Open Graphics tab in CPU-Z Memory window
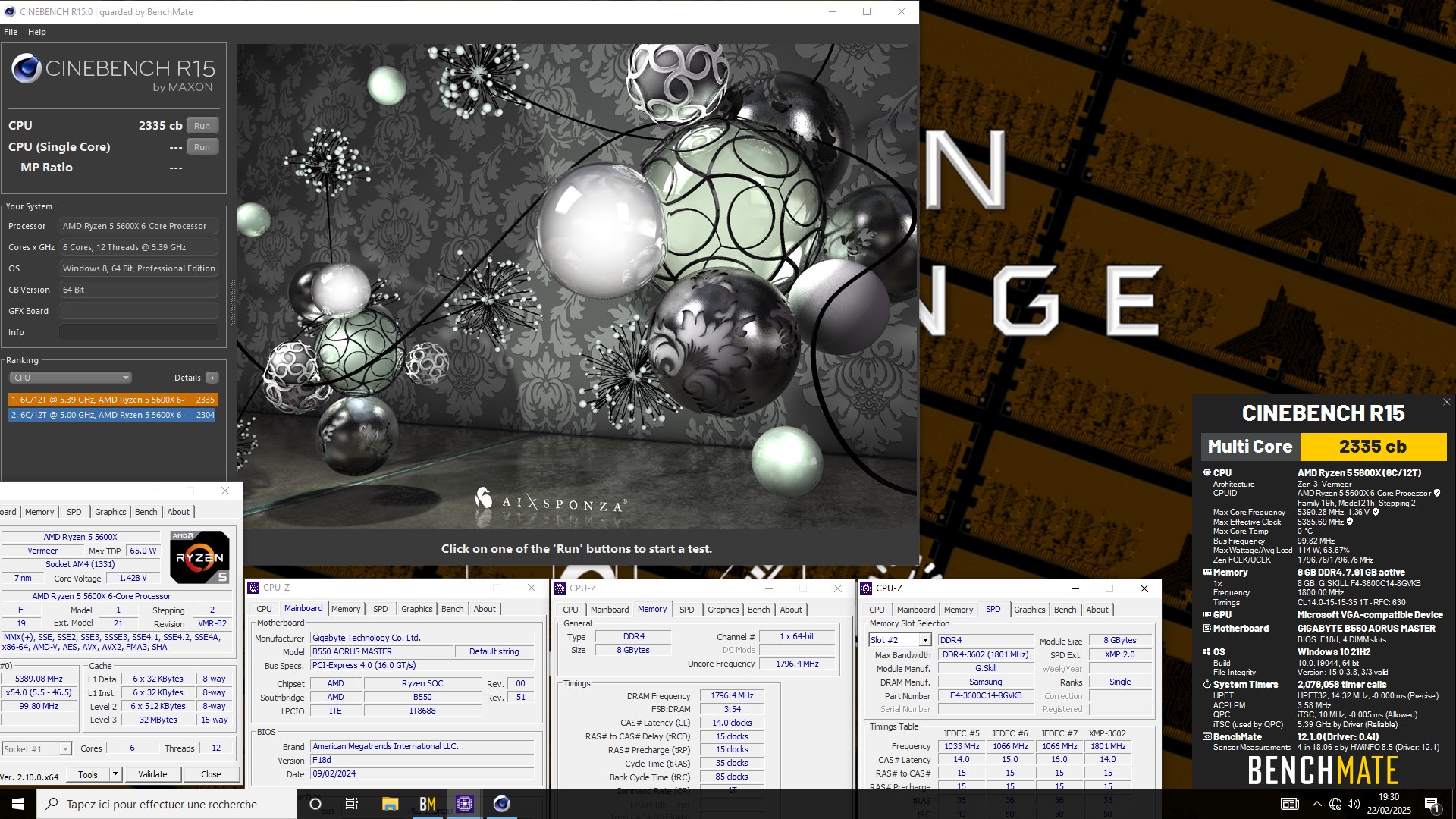Viewport: 1456px width, 819px height. point(723,610)
